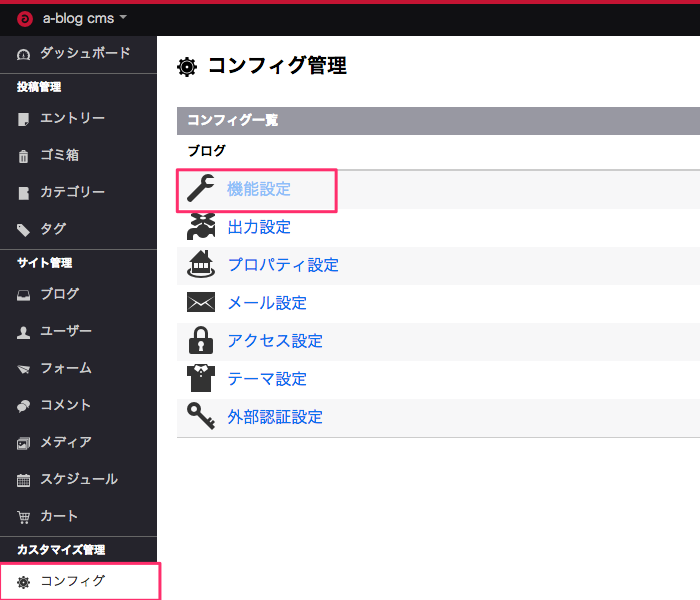
Task: Click the タグ tag icon
Action: 23,230
